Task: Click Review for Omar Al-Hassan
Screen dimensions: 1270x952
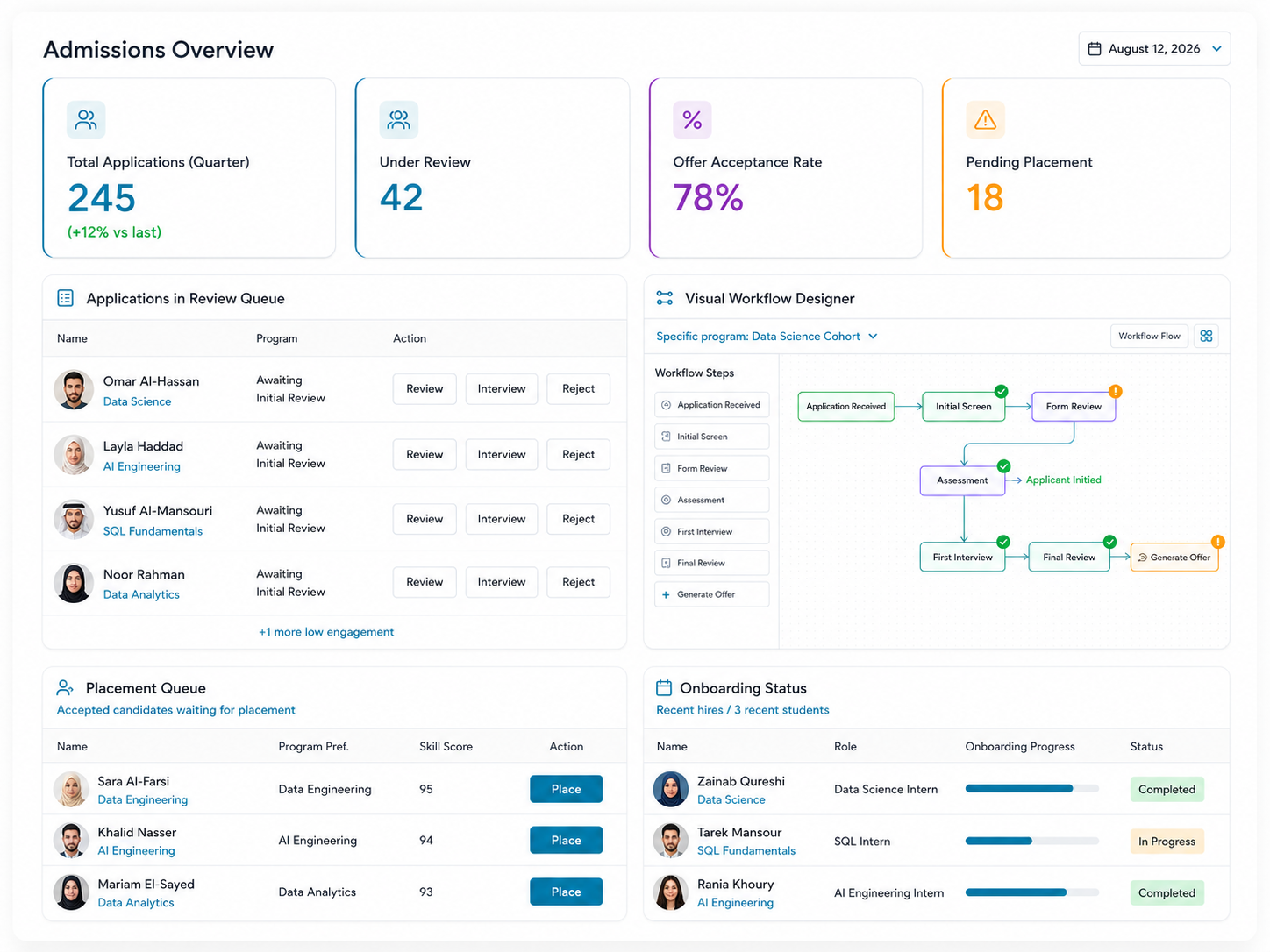Action: (x=425, y=389)
